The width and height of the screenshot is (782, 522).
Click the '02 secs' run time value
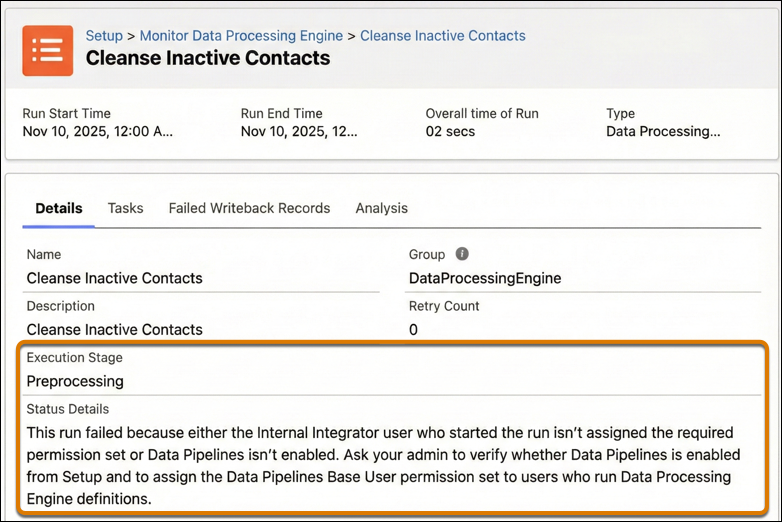pos(450,132)
